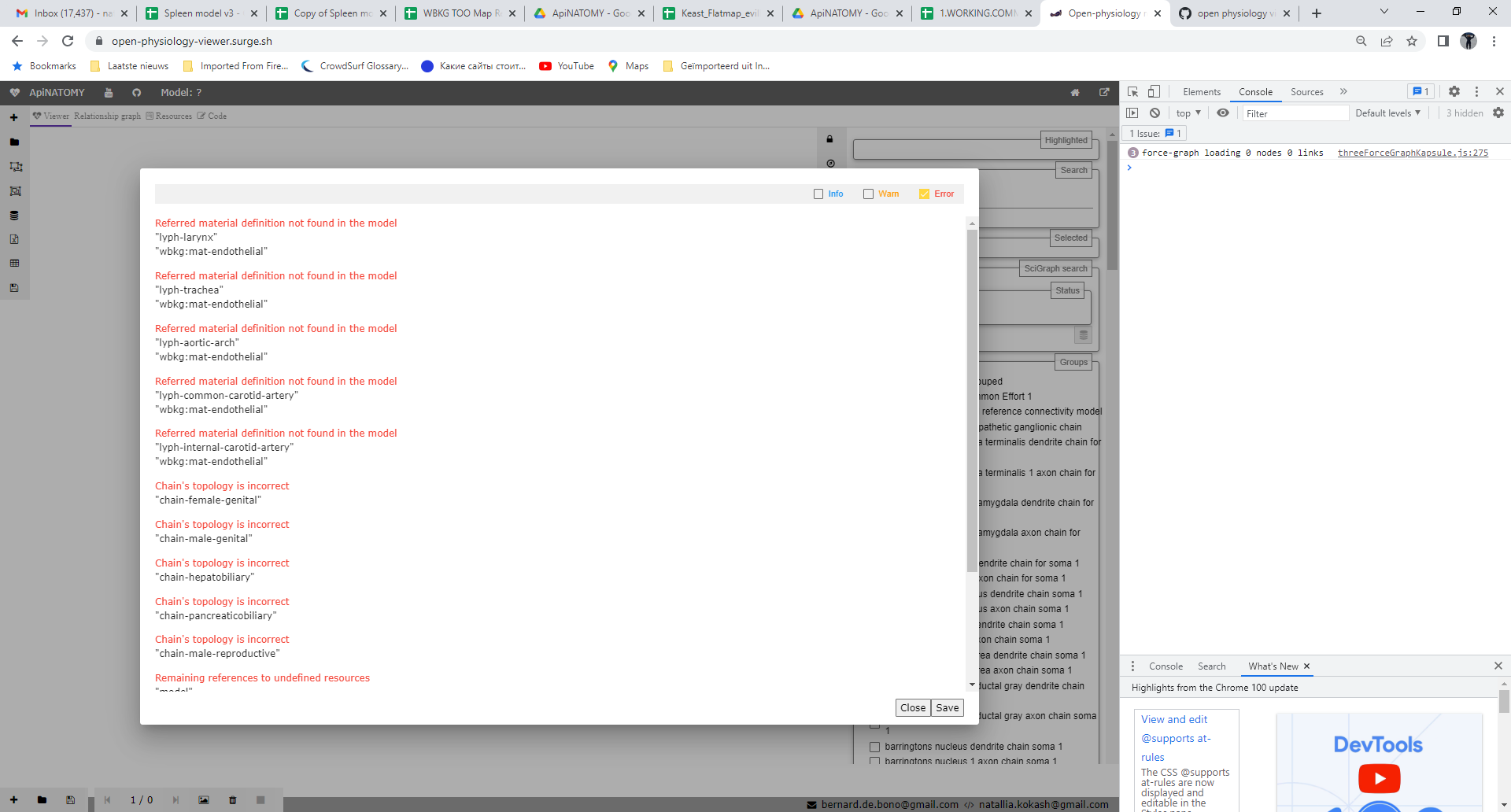Click the home icon in the toolbar
This screenshot has width=1511, height=812.
tap(1075, 92)
